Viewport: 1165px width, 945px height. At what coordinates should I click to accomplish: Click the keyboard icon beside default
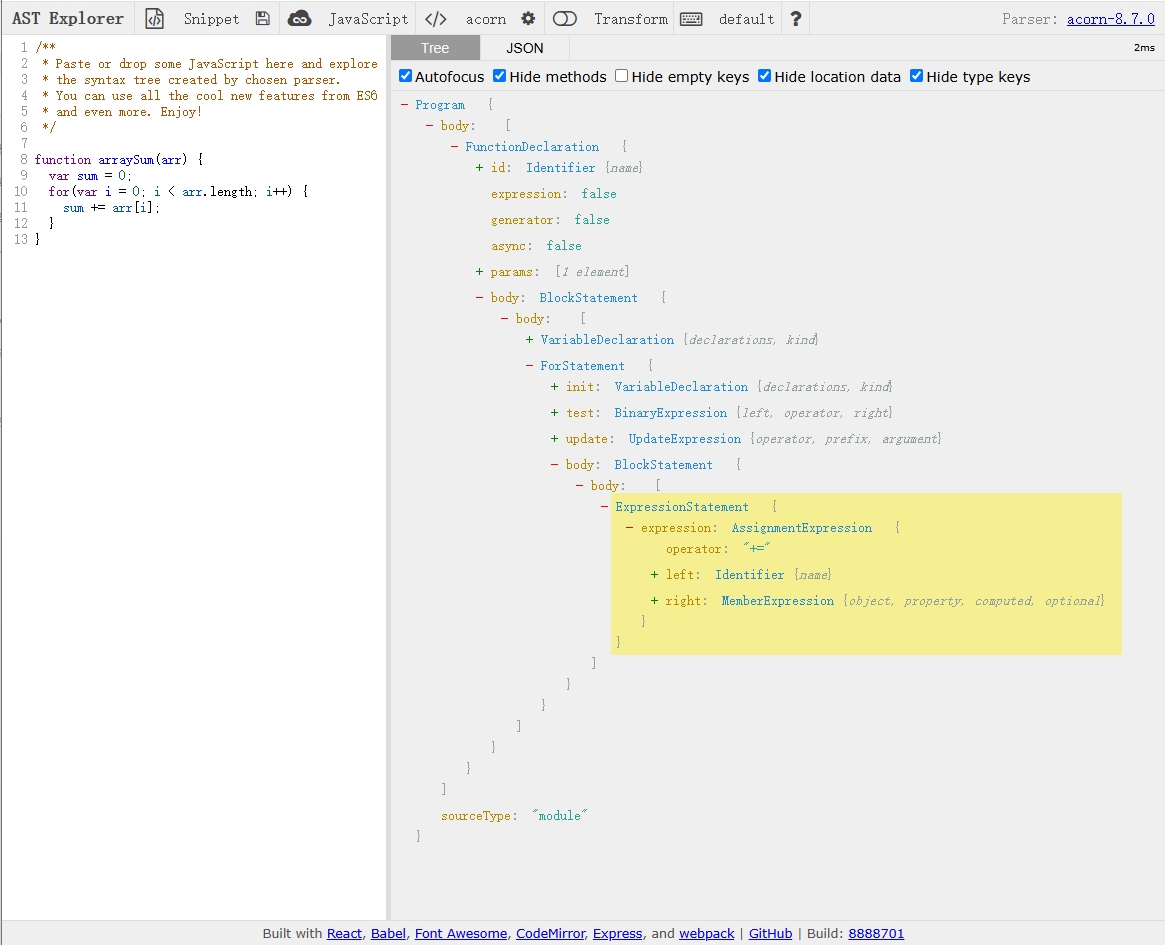tap(690, 19)
